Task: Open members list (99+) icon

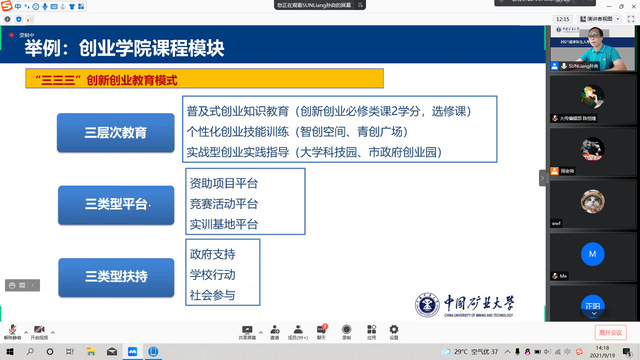Action: point(298,332)
